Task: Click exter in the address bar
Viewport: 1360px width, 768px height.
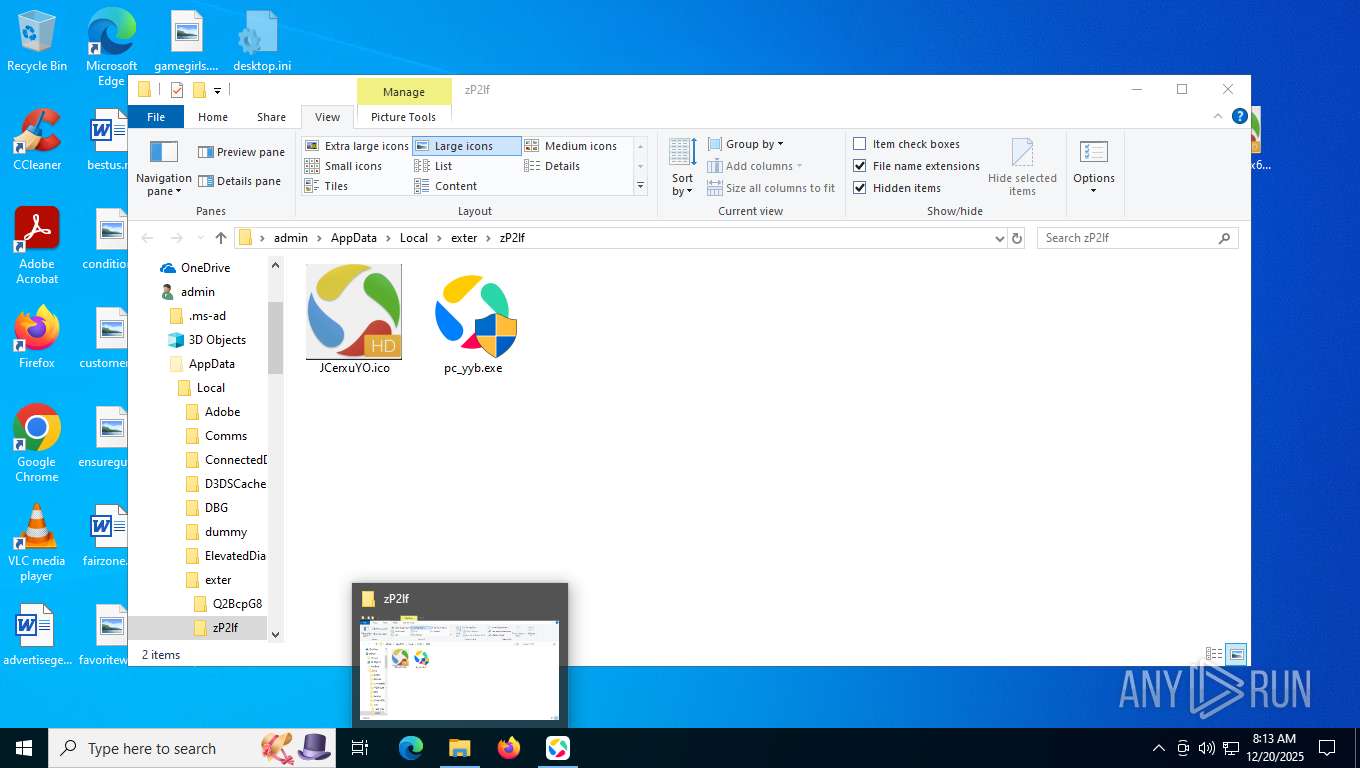Action: click(464, 238)
